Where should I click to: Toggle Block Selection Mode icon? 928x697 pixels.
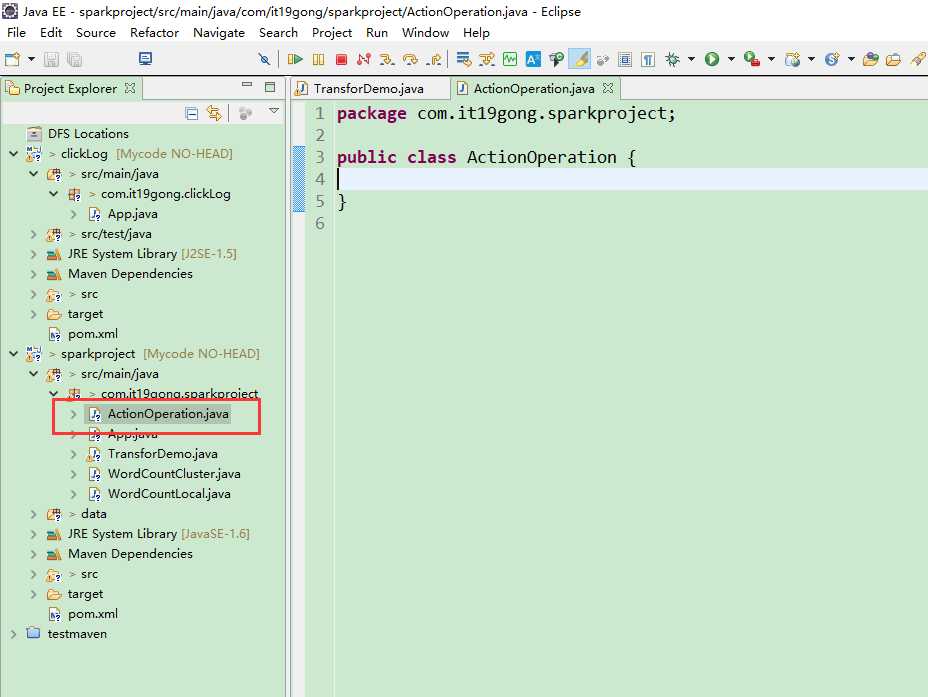click(625, 59)
